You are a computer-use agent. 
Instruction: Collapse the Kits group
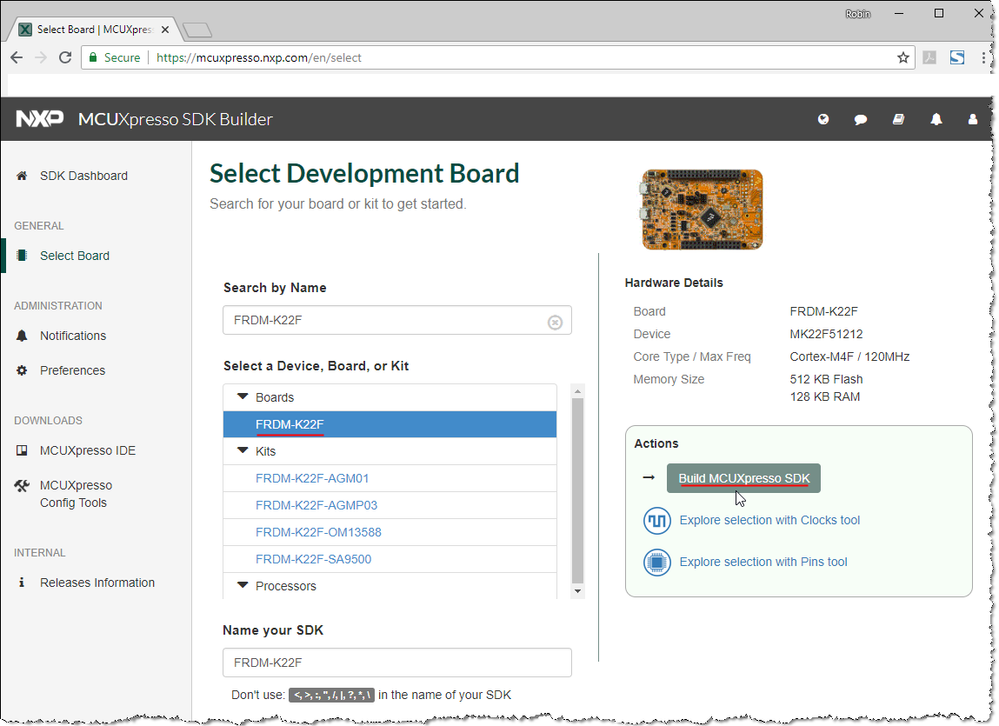tap(242, 451)
